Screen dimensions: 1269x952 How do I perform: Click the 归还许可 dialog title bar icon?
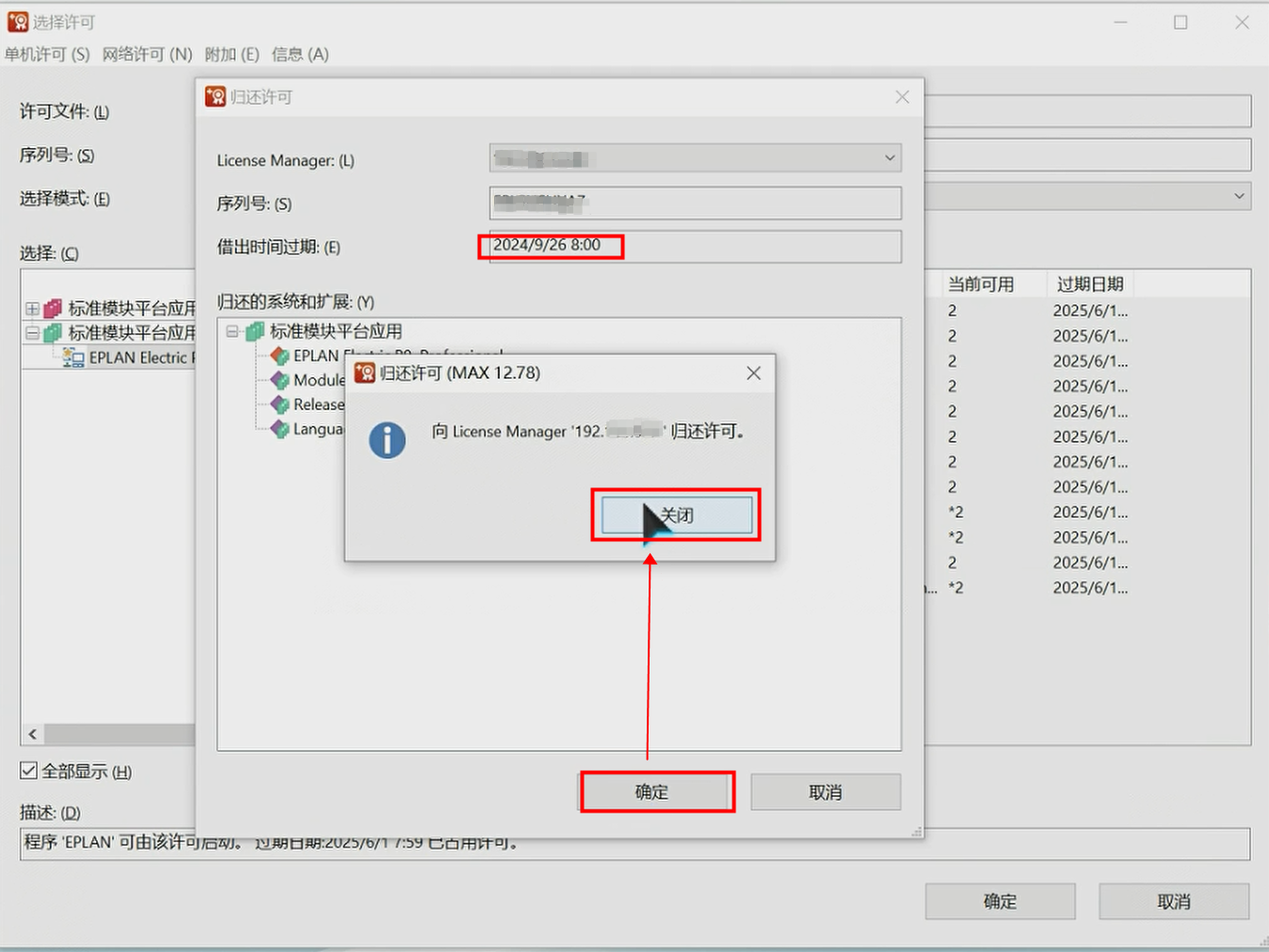click(x=216, y=96)
